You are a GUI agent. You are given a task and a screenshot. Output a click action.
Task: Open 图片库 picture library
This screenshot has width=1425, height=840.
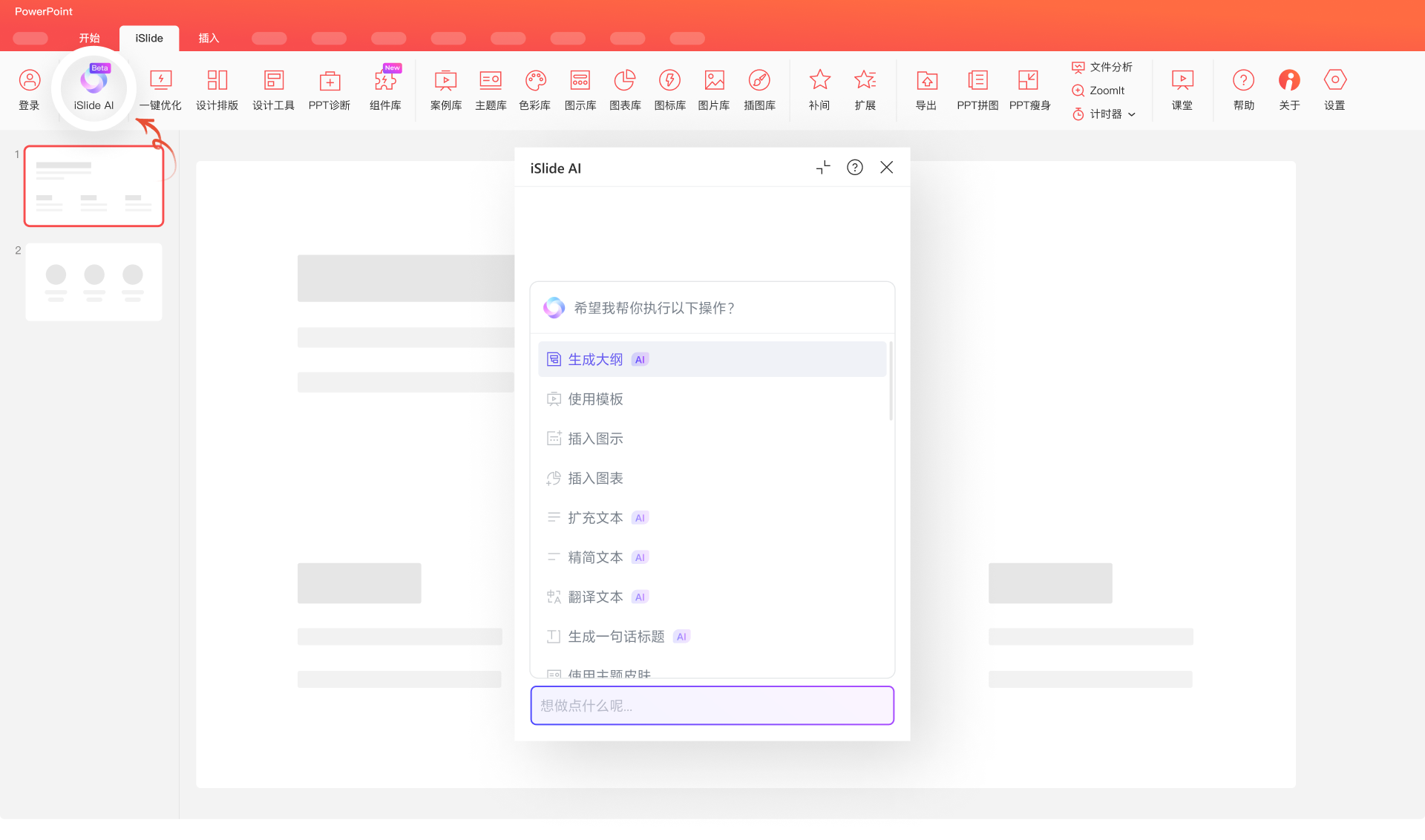(714, 89)
